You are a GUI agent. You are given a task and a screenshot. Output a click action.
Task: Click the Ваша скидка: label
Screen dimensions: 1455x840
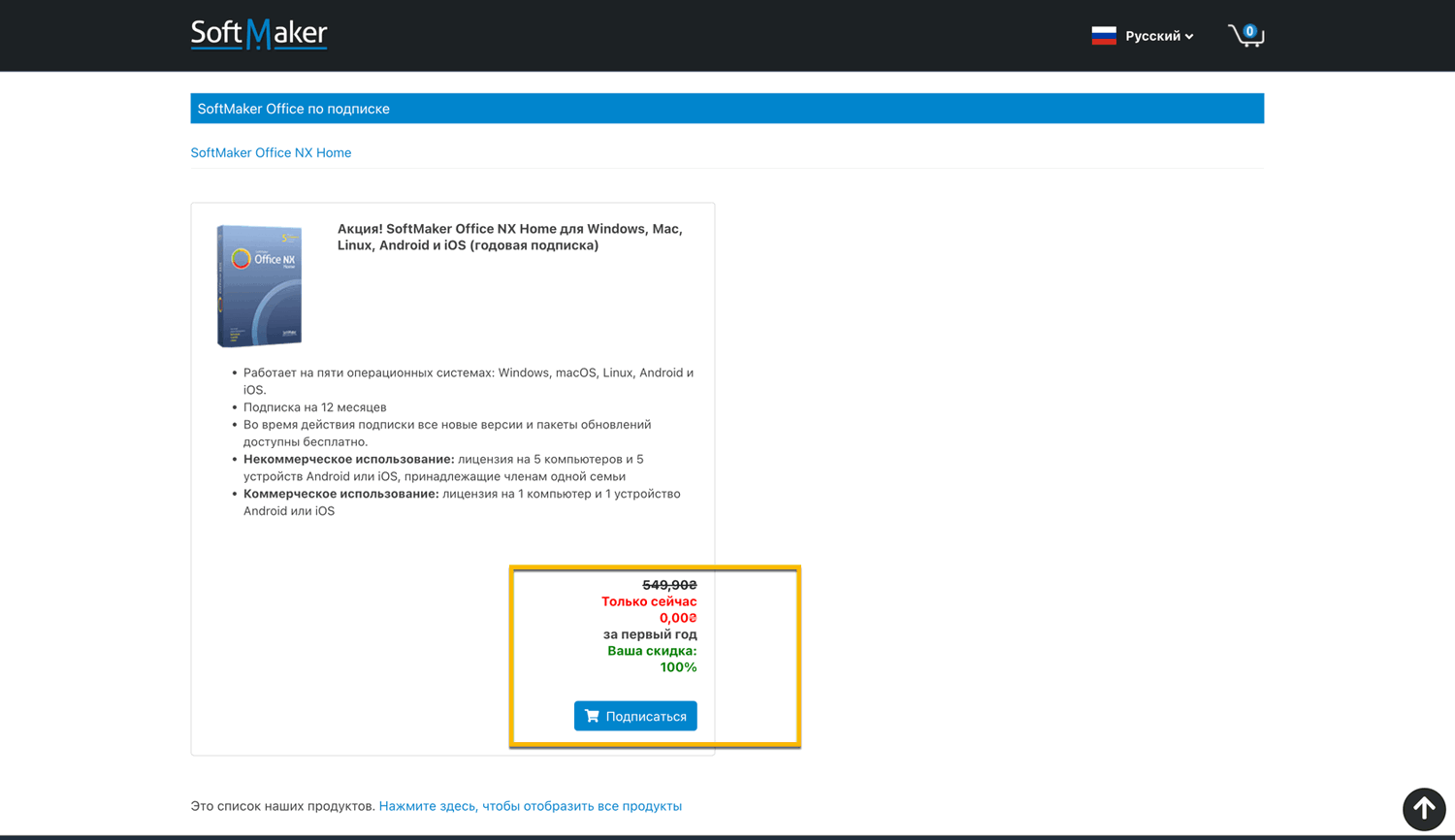point(652,651)
